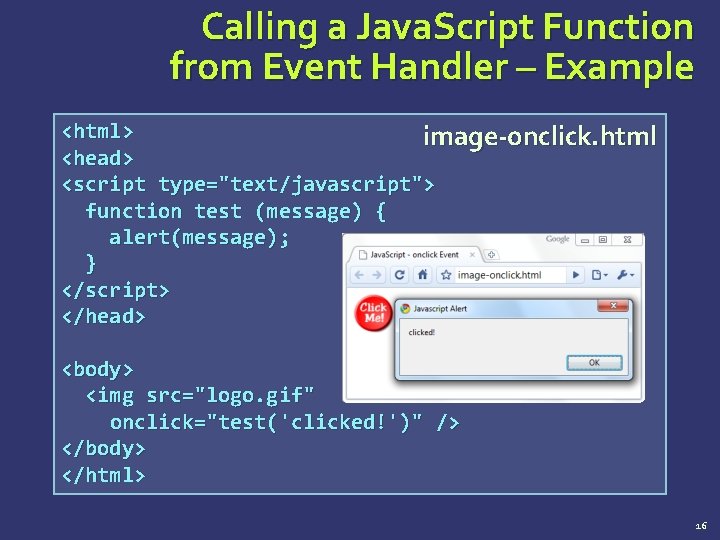Click the image-onclick.html filename label on slide
The height and width of the screenshot is (540, 720).
pos(540,136)
